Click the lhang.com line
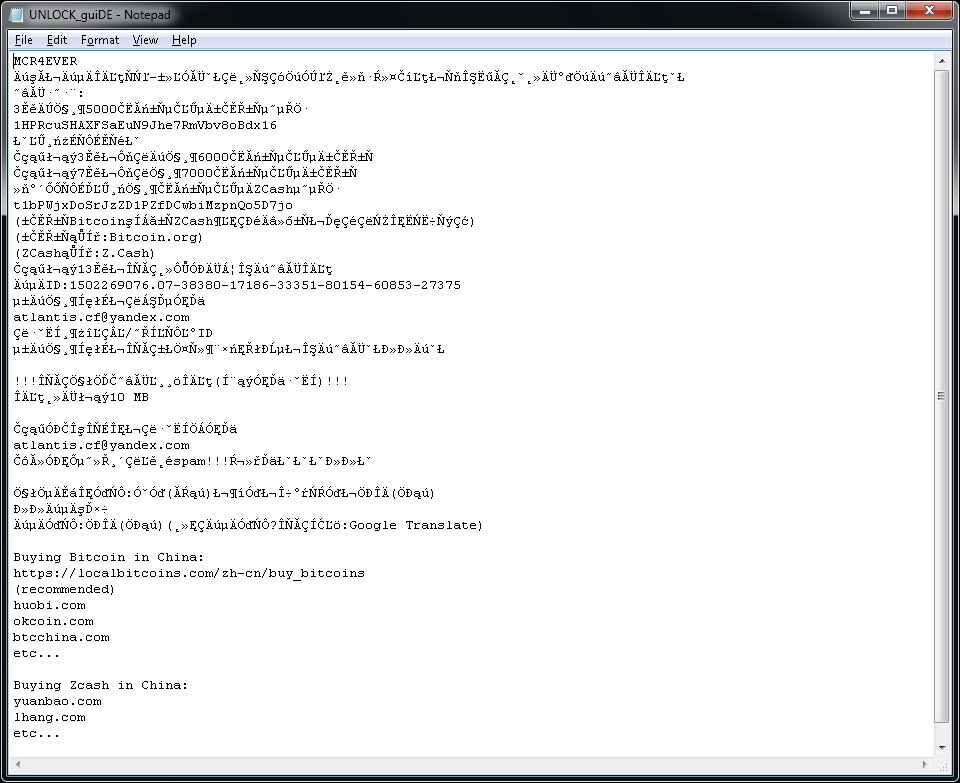The height and width of the screenshot is (783, 960). [x=50, y=717]
